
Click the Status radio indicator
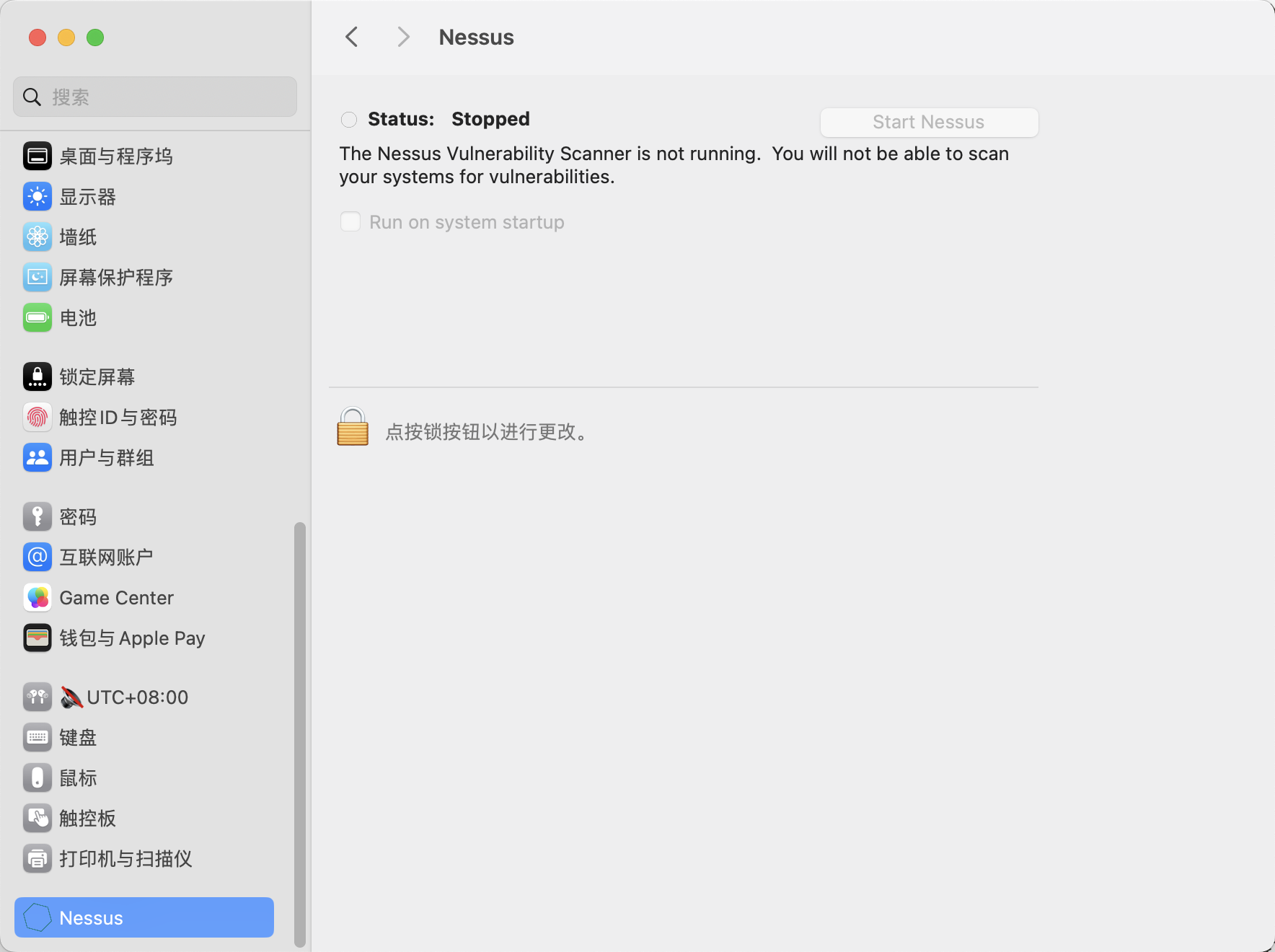click(349, 120)
